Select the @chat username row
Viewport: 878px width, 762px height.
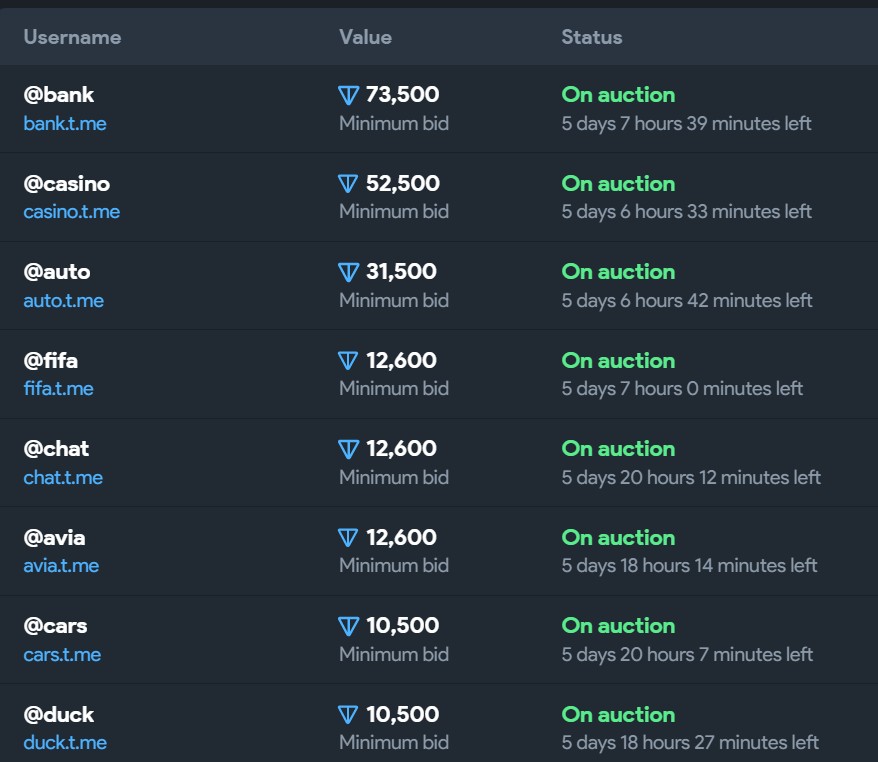pos(57,449)
